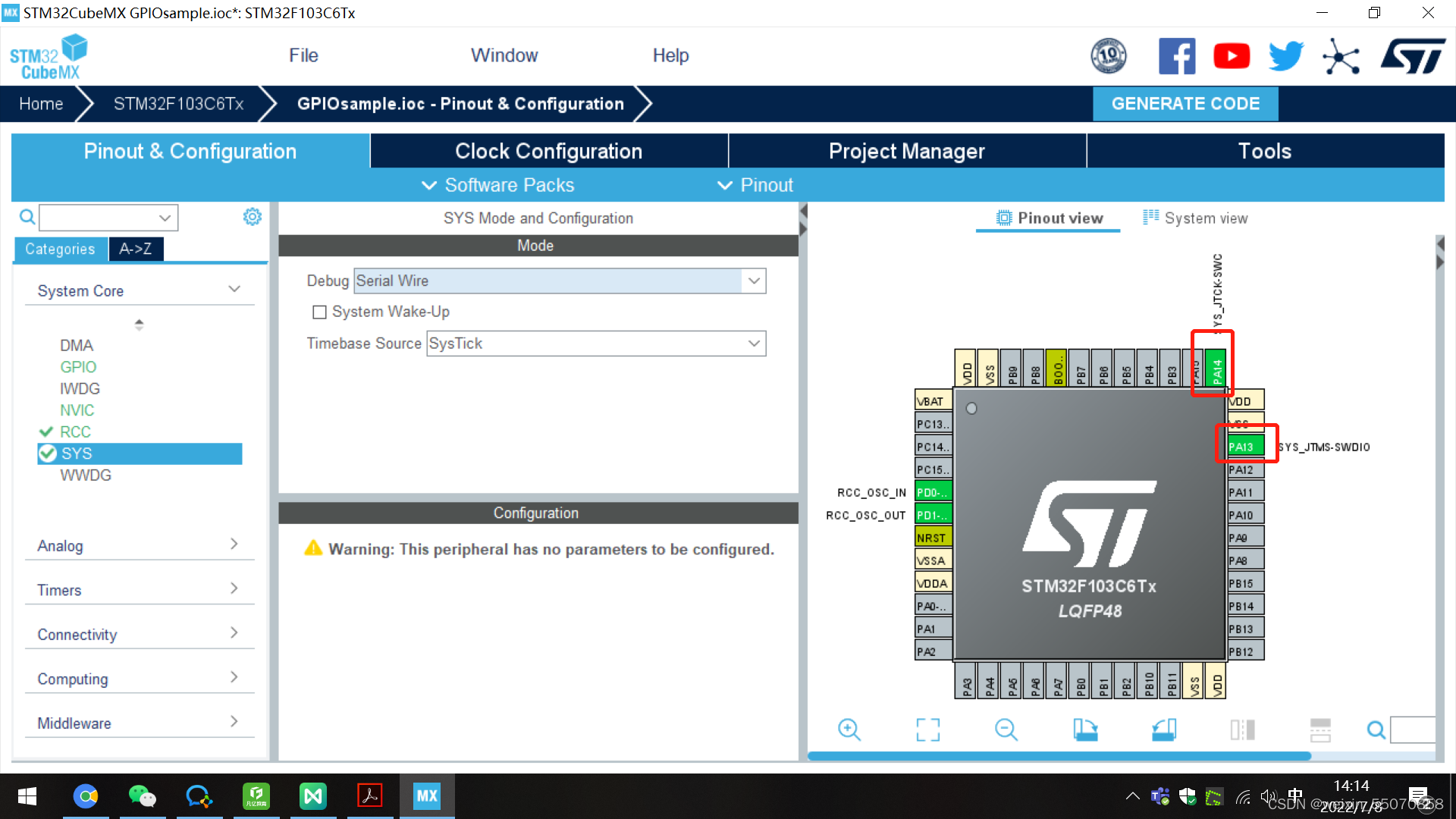Image resolution: width=1456 pixels, height=819 pixels.
Task: Switch to Clock Configuration tab
Action: (x=548, y=151)
